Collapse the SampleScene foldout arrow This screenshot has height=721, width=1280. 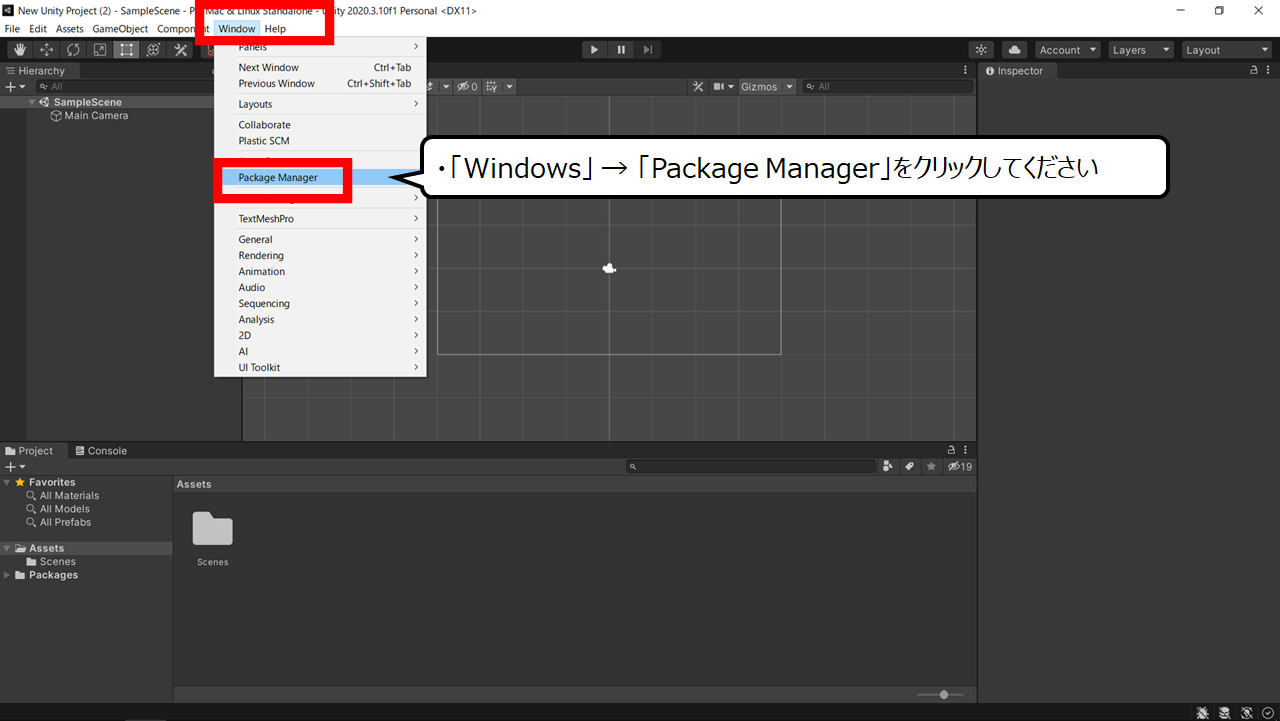pyautogui.click(x=33, y=102)
